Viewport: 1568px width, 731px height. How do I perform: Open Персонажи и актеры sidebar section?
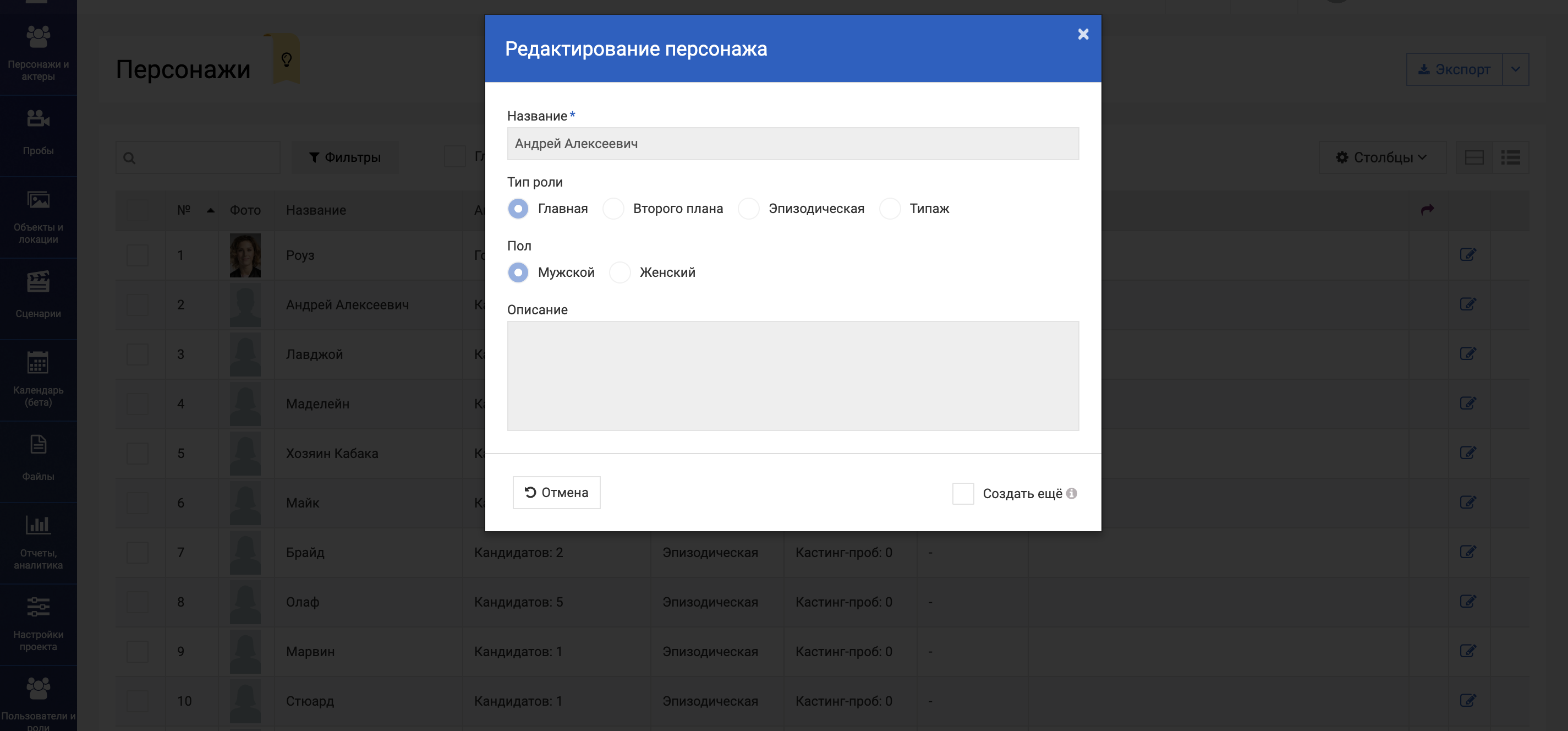[x=39, y=53]
